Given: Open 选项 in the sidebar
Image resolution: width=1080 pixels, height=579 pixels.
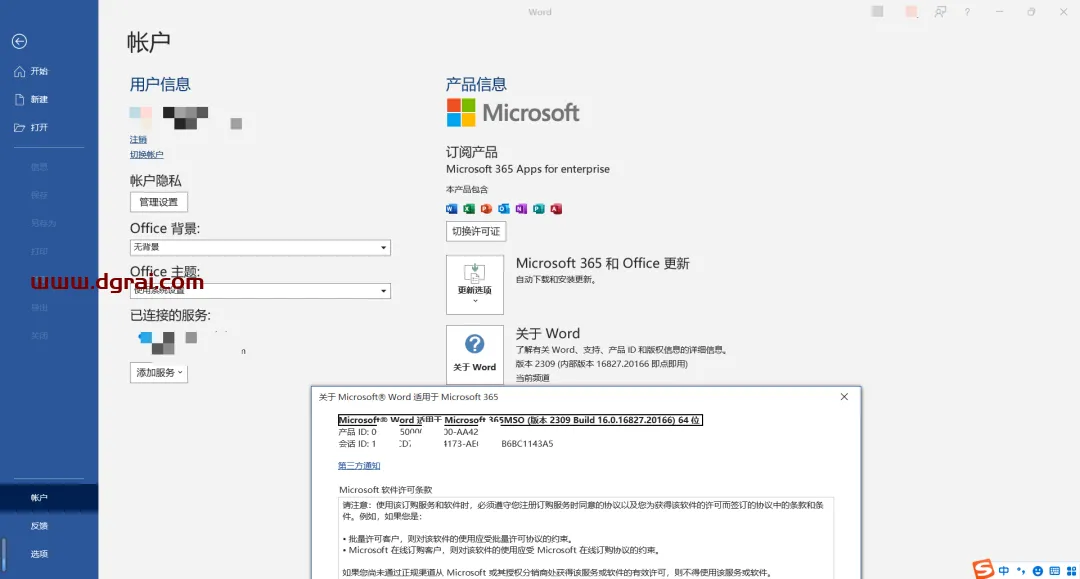Looking at the screenshot, I should (x=39, y=554).
